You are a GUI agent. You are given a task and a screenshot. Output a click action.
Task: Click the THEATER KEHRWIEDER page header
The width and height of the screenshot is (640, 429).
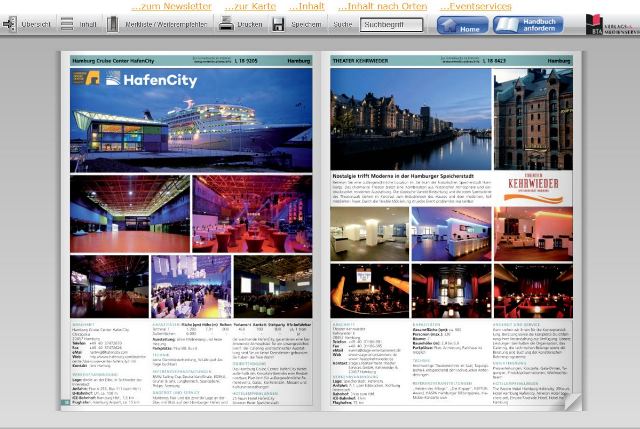360,61
